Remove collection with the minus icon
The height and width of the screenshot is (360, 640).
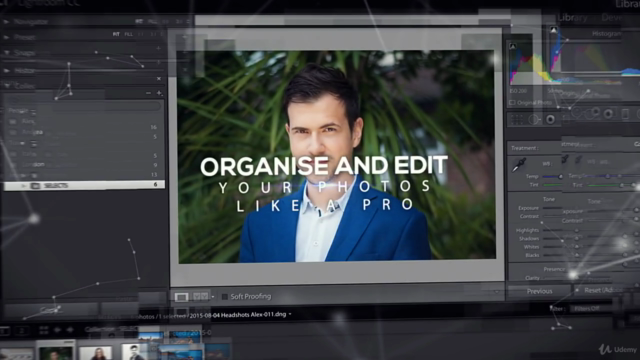pos(148,93)
